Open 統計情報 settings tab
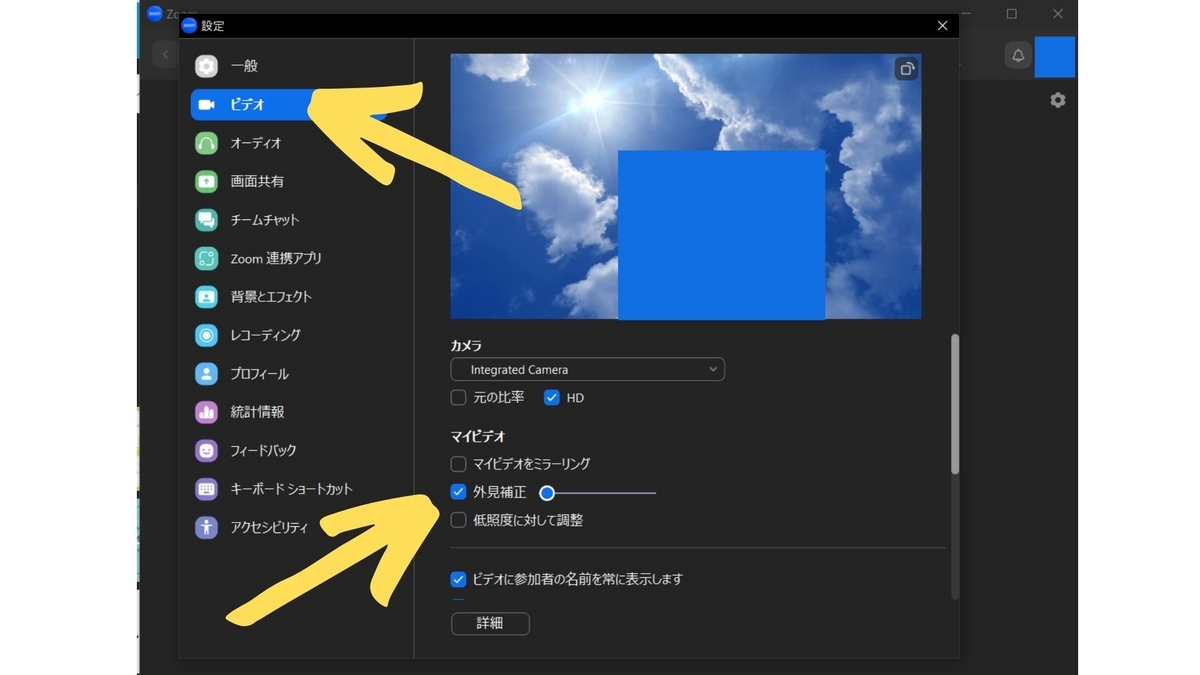Screen dimensions: 1200x675 289,412
